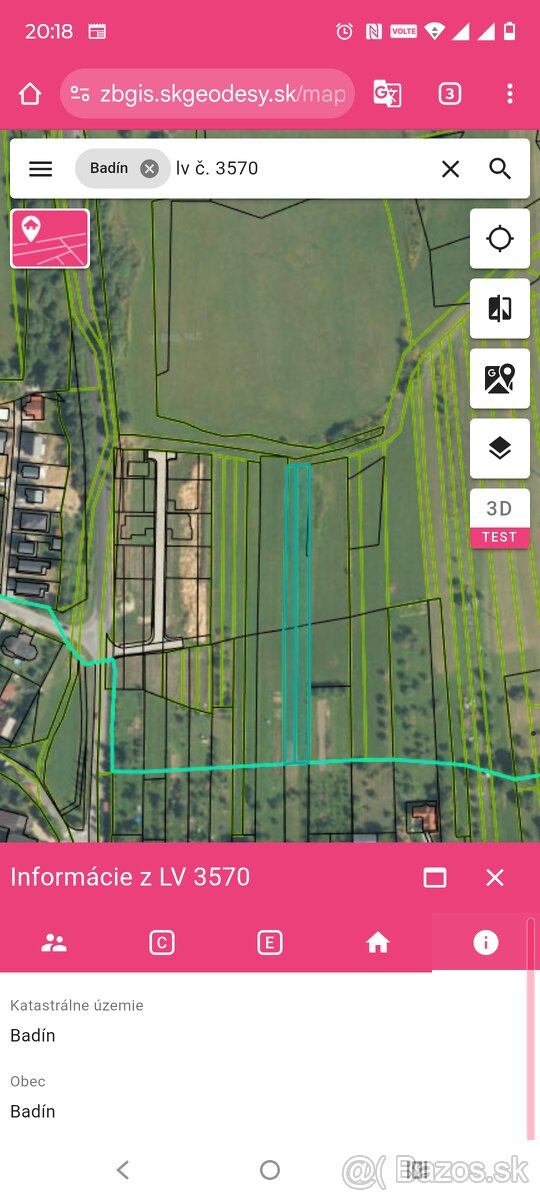Select the buildings house tab
Viewport: 540px width, 1200px height.
click(x=378, y=942)
